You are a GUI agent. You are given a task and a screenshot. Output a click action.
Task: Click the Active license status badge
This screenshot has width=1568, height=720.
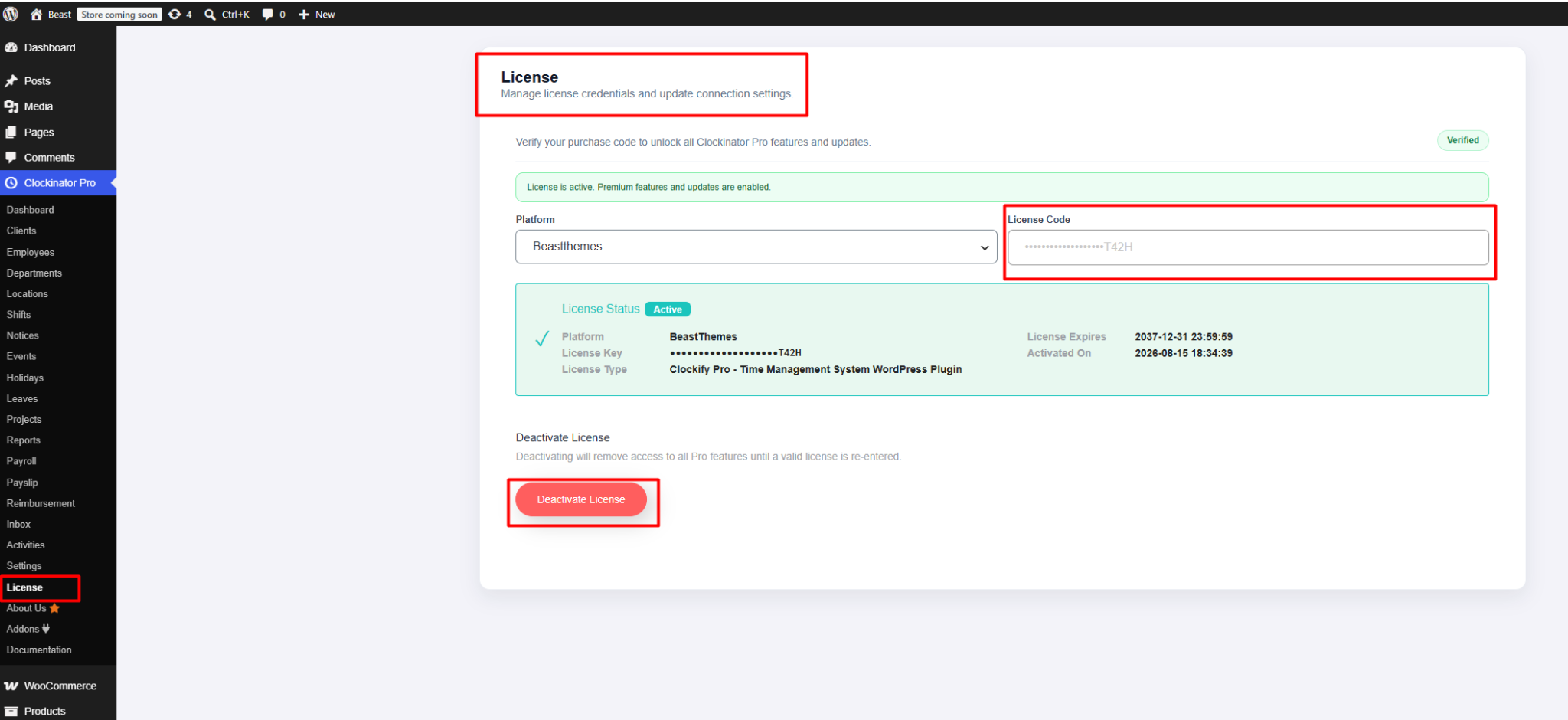click(x=668, y=309)
